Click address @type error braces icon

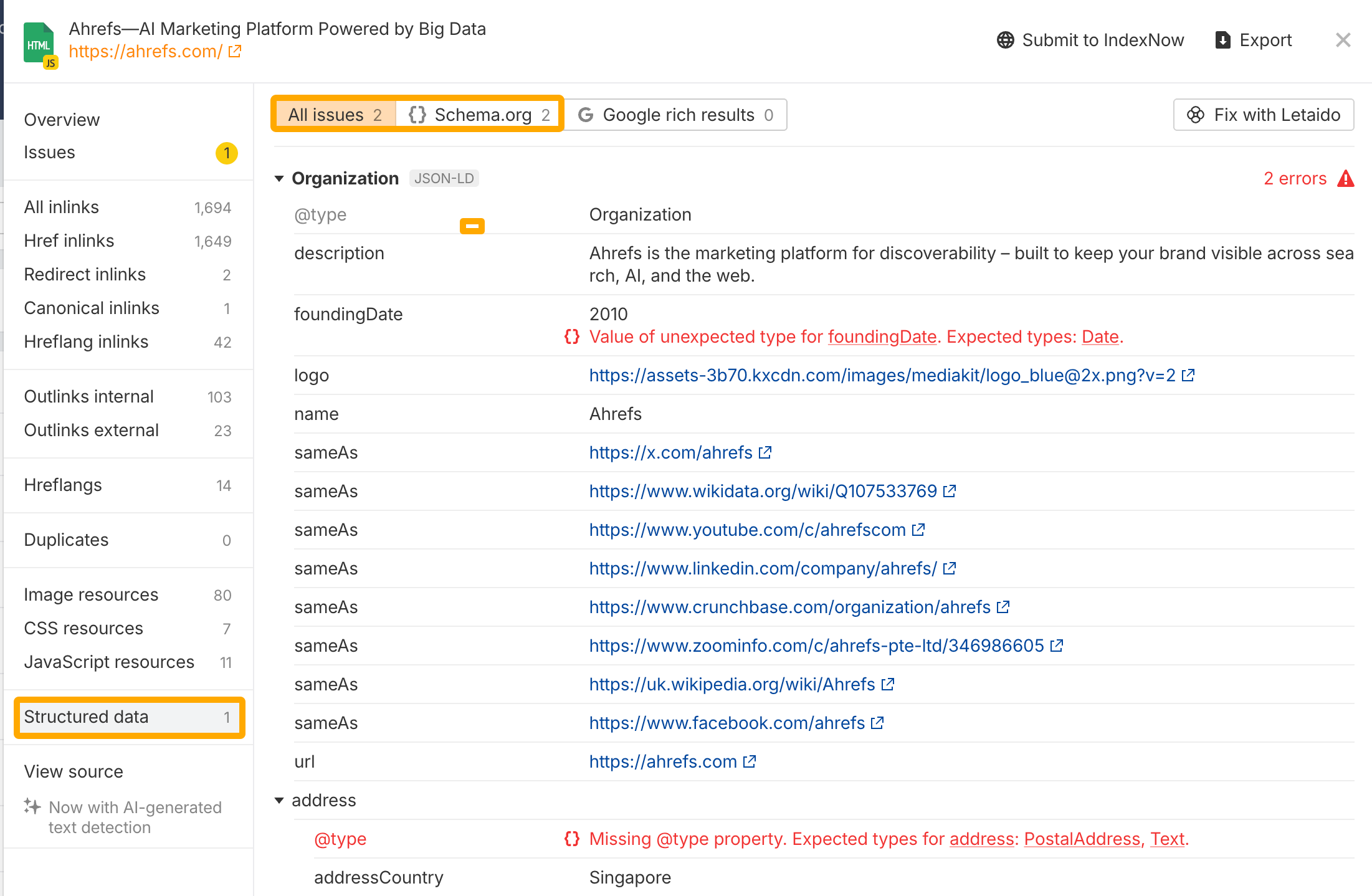pyautogui.click(x=571, y=839)
